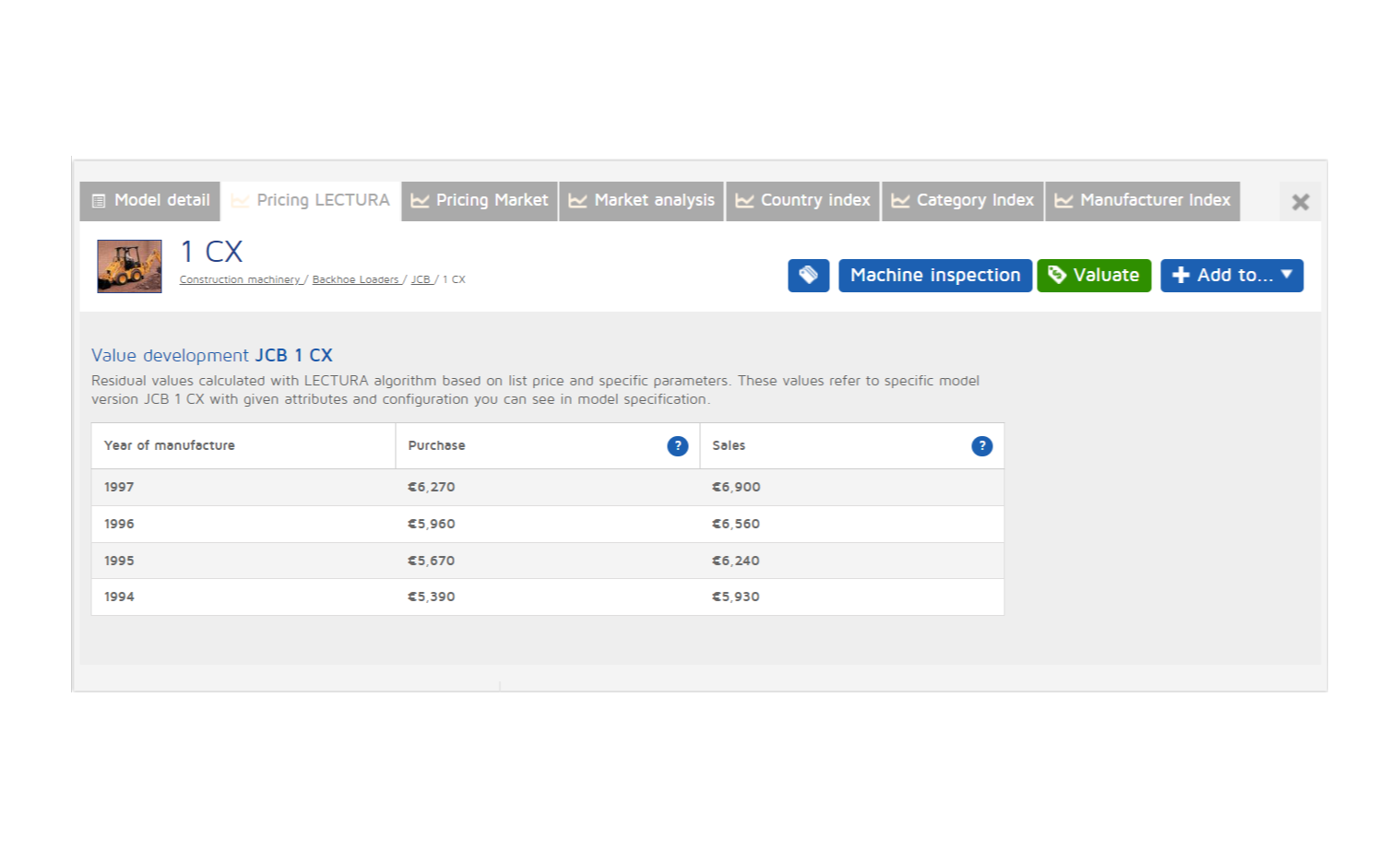Viewport: 1400px width, 863px height.
Task: Click the 1 CX model title
Action: tap(212, 252)
